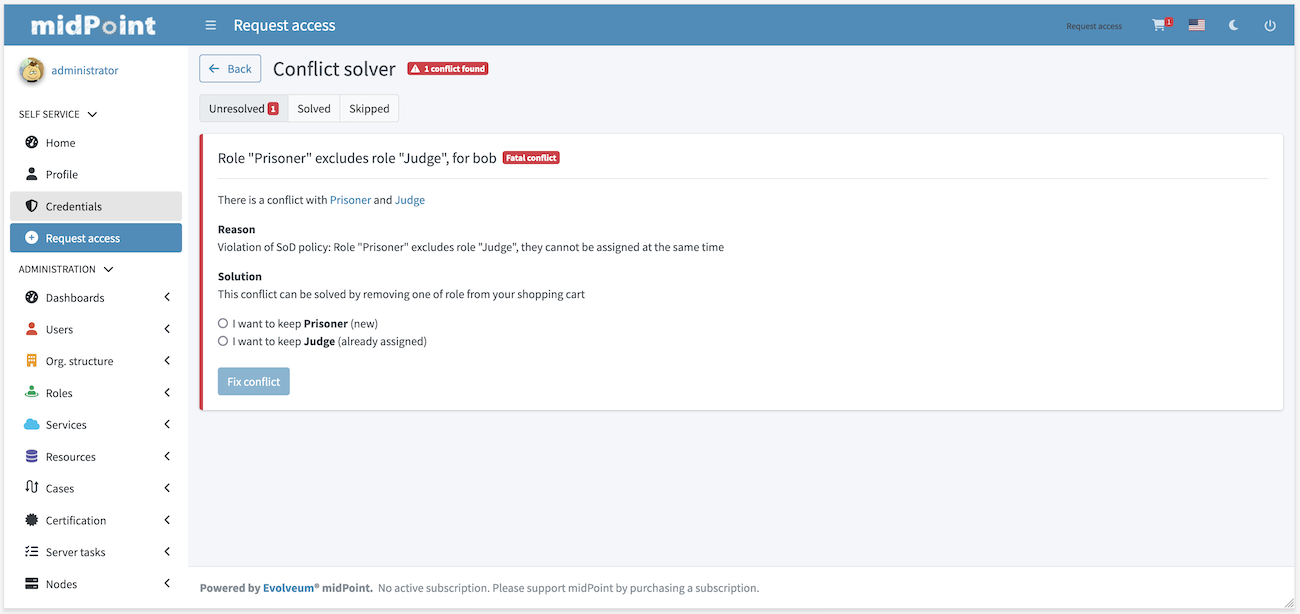Click the administrator avatar image
Screen dimensions: 1300x614
(x=32, y=70)
